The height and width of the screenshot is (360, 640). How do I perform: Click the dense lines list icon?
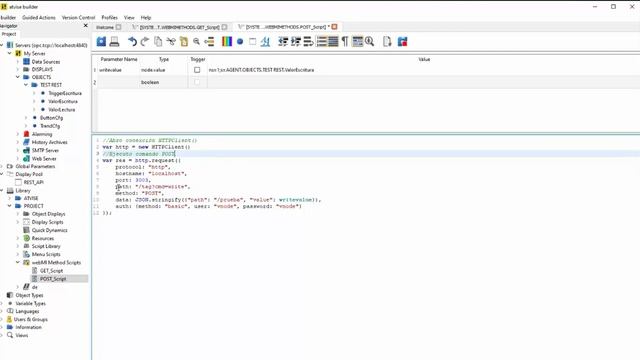coord(333,41)
